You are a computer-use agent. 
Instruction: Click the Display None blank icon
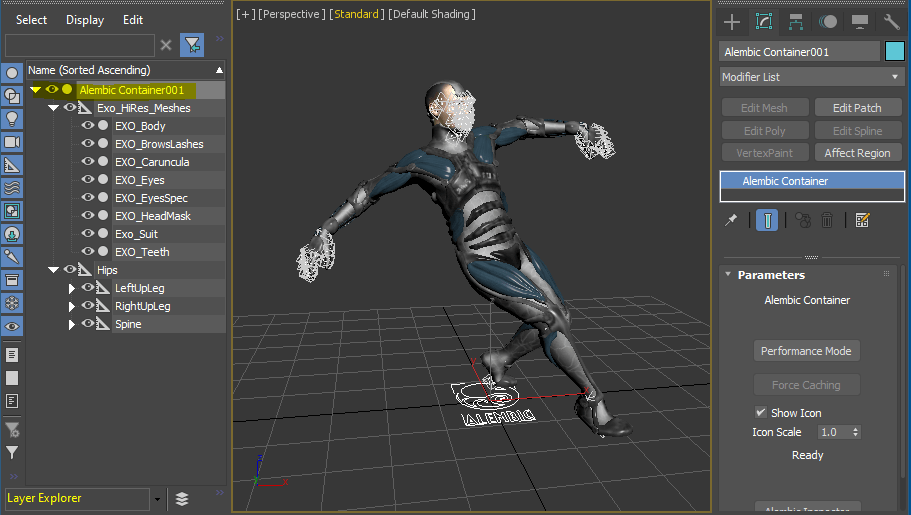pyautogui.click(x=12, y=378)
